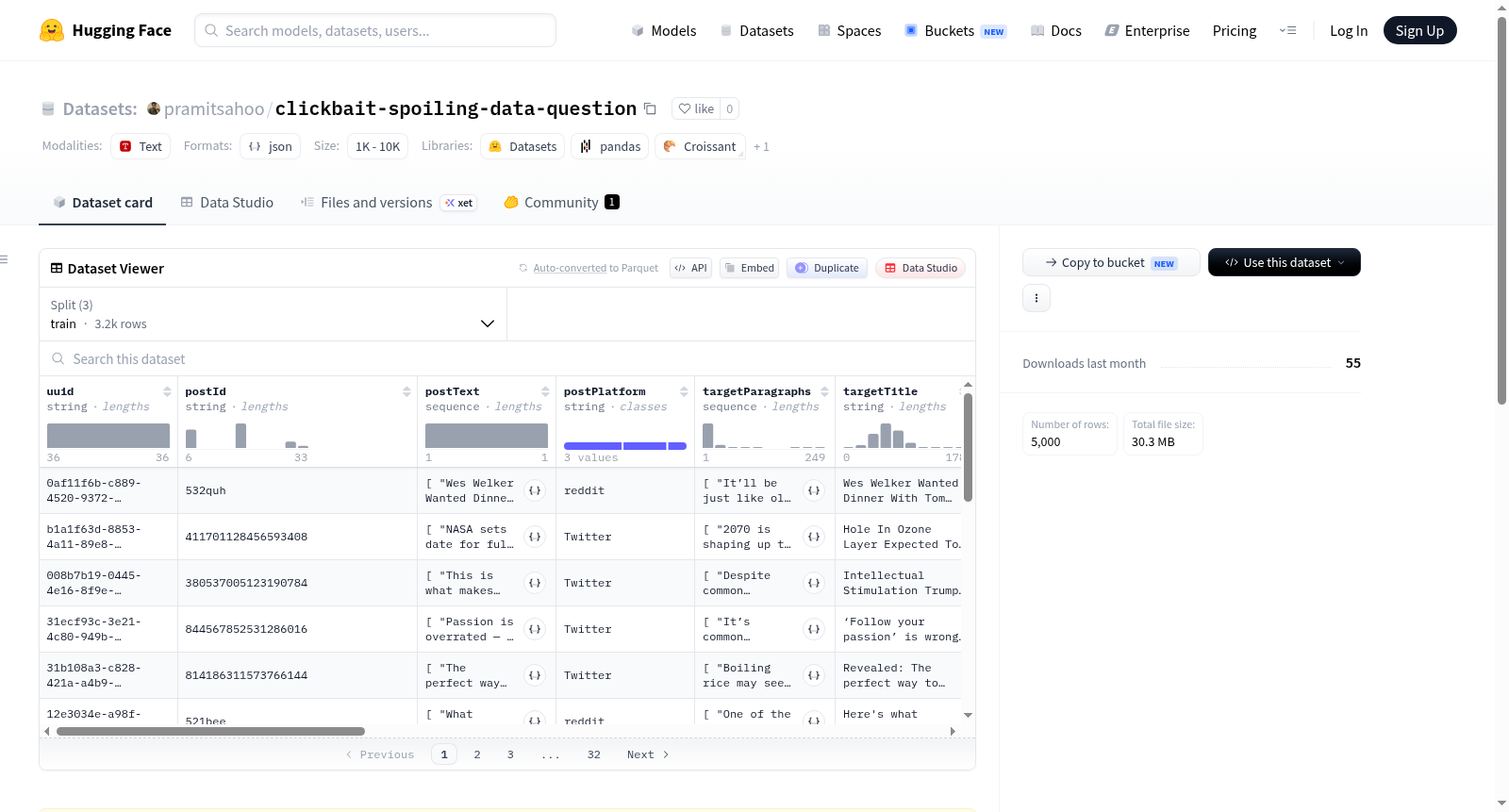Open the pramitsahoo user profile link
The image size is (1509, 812).
coord(214,108)
